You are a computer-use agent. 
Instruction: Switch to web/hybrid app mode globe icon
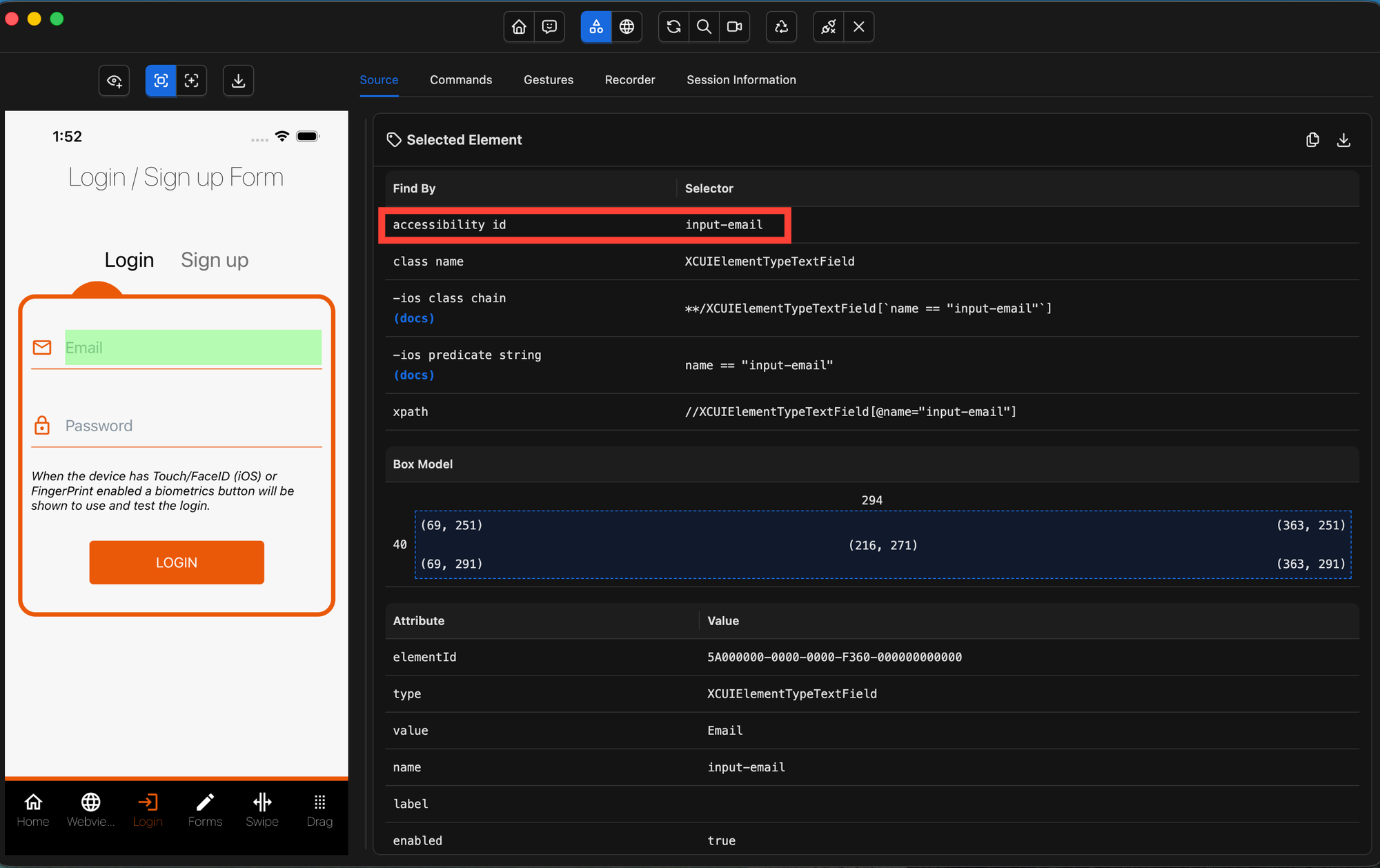[x=627, y=27]
